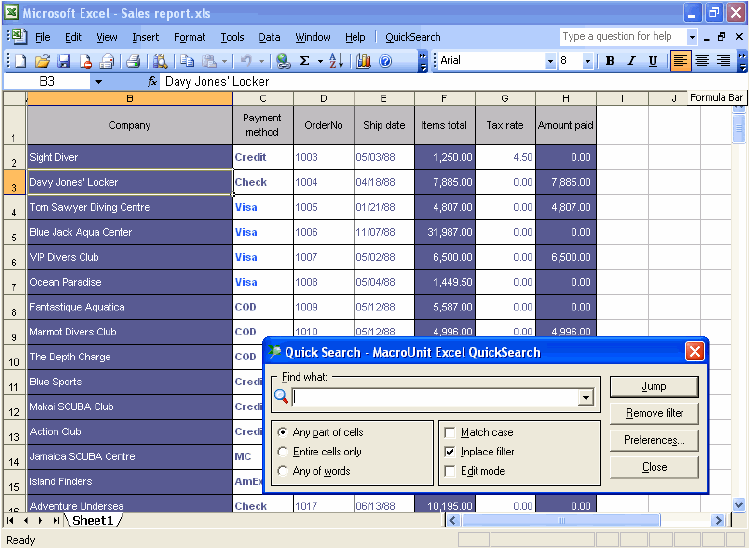The height and width of the screenshot is (550, 750).
Task: Click the next-sheet tab navigation arrow
Action: point(41,520)
